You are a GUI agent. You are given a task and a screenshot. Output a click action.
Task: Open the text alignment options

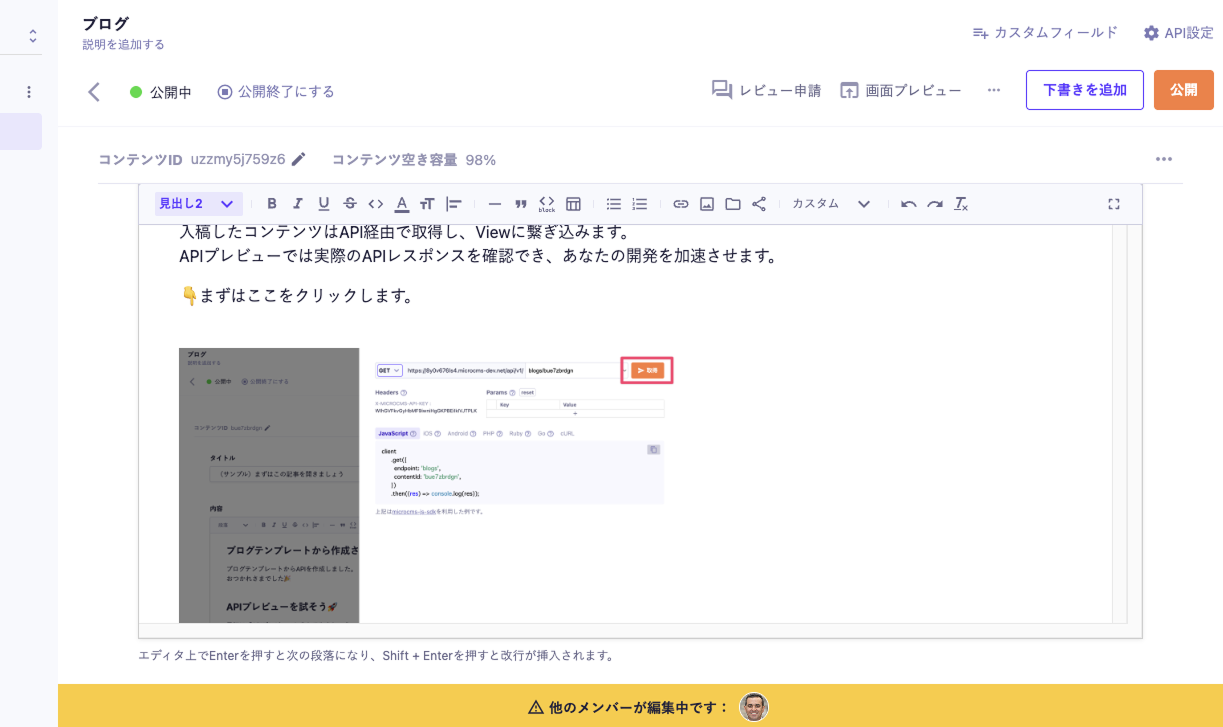pos(454,204)
